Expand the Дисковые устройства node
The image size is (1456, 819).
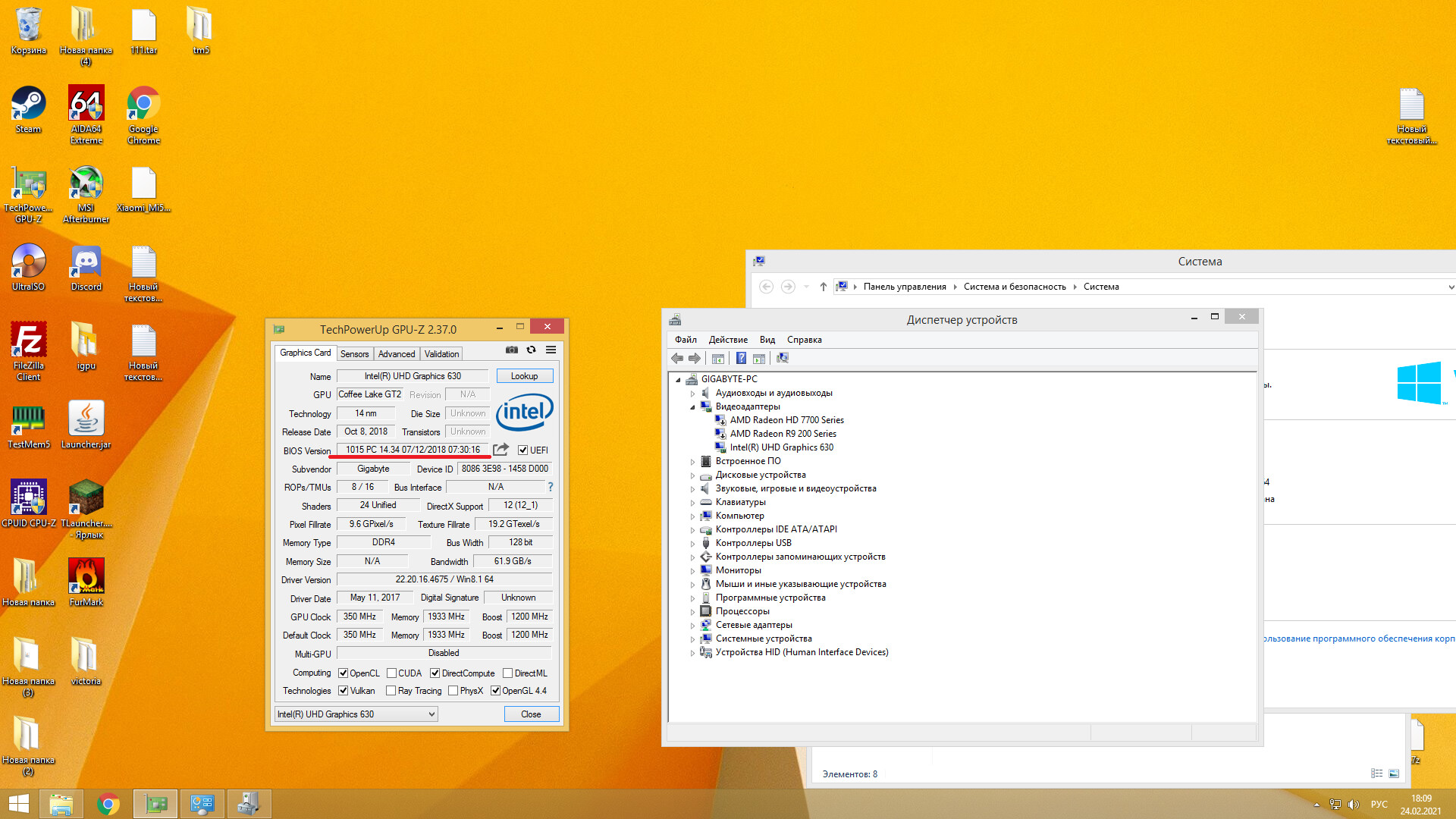(692, 475)
